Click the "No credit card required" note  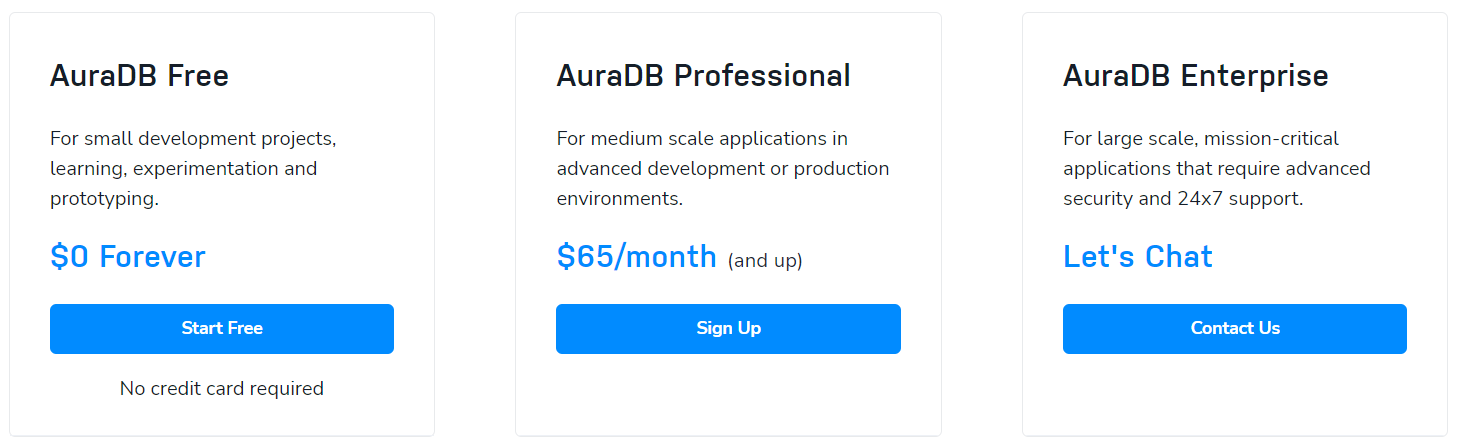(x=222, y=388)
